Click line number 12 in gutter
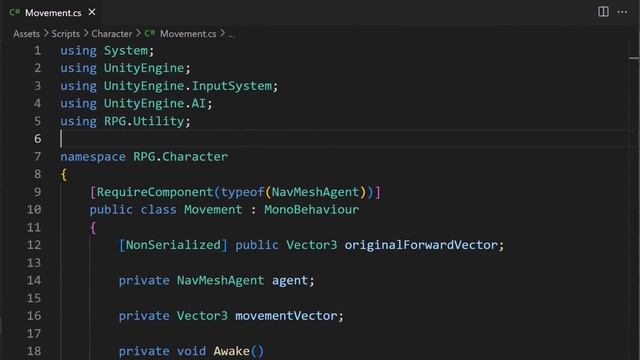 tap(34, 245)
